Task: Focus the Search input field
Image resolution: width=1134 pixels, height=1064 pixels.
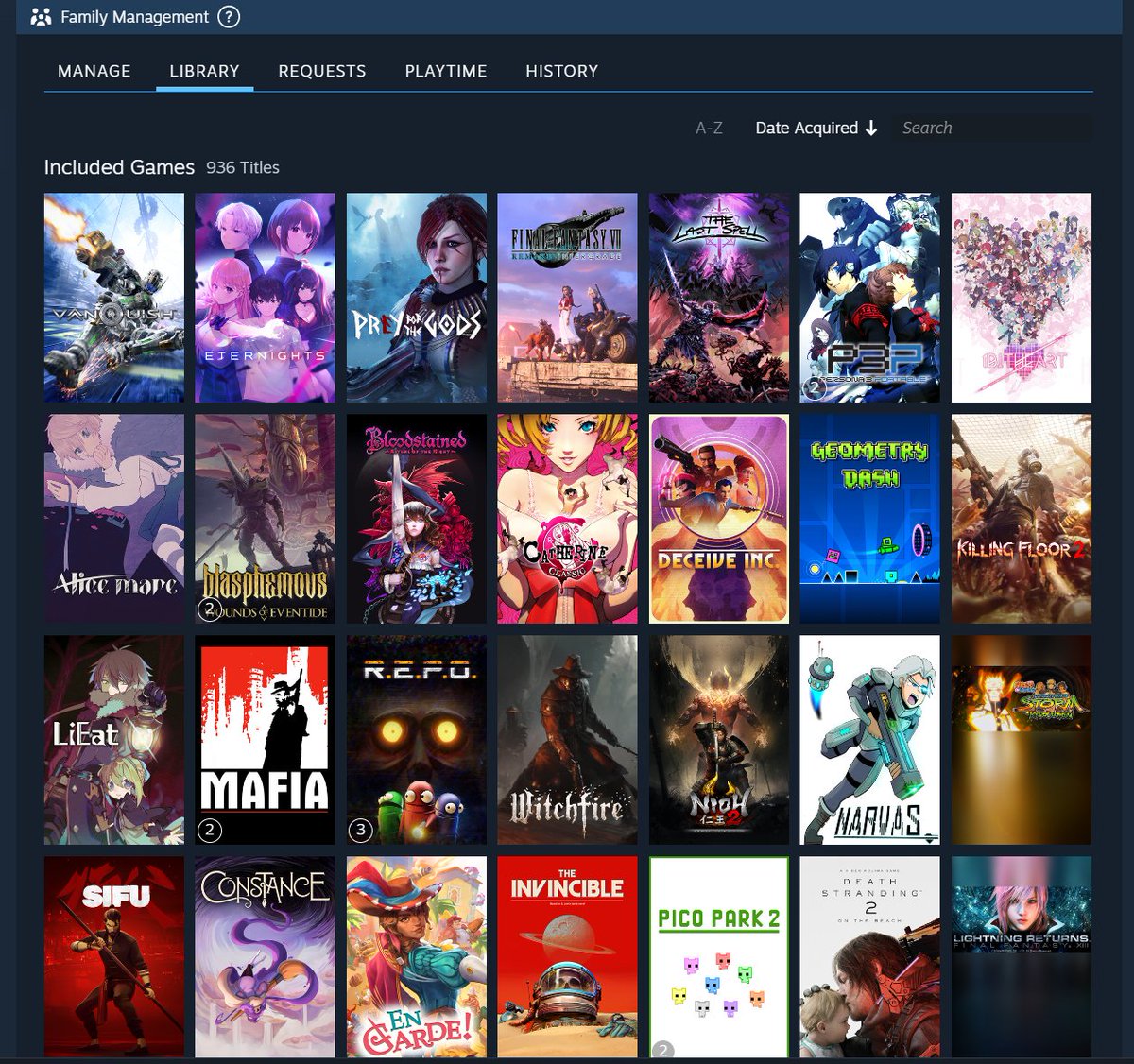Action: point(991,128)
